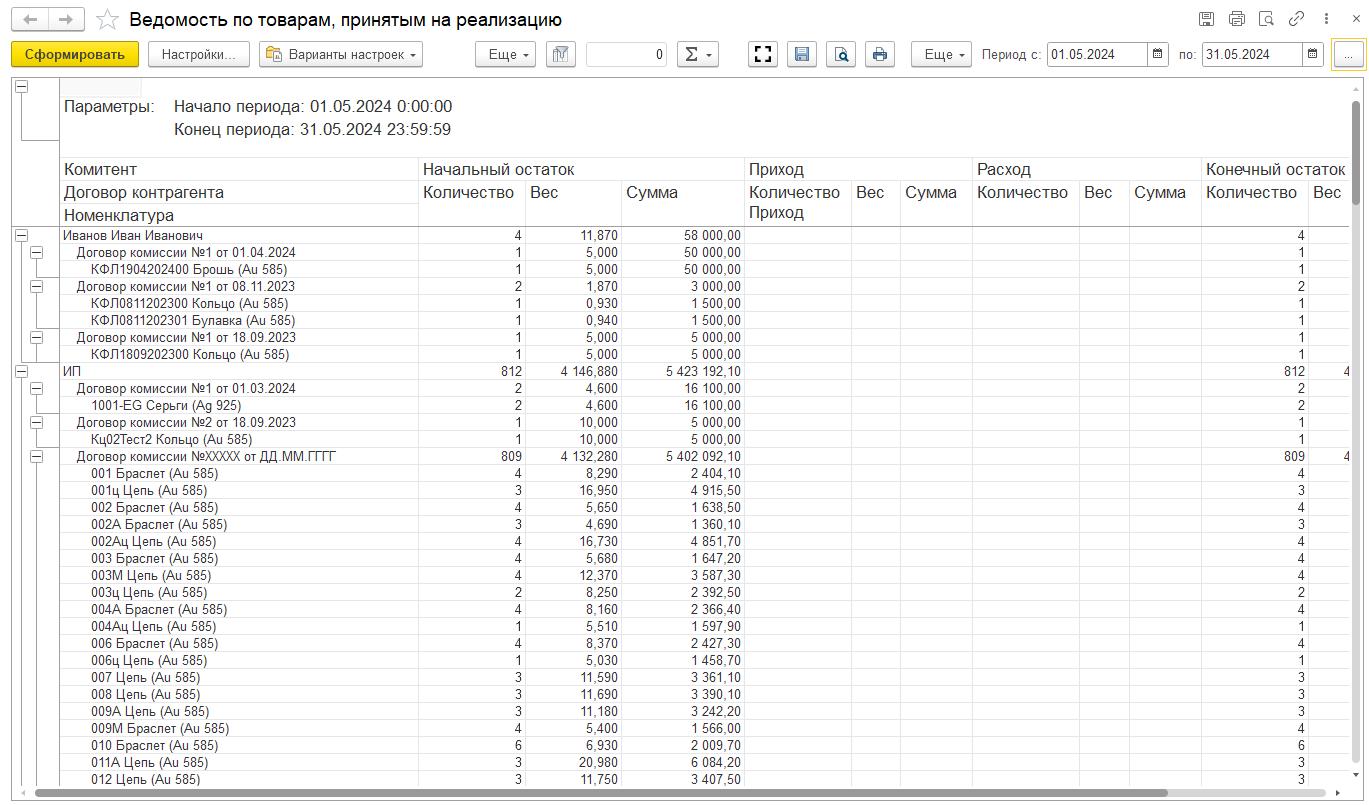The width and height of the screenshot is (1369, 805).
Task: Click the printer icon in the title bar
Action: (x=1237, y=19)
